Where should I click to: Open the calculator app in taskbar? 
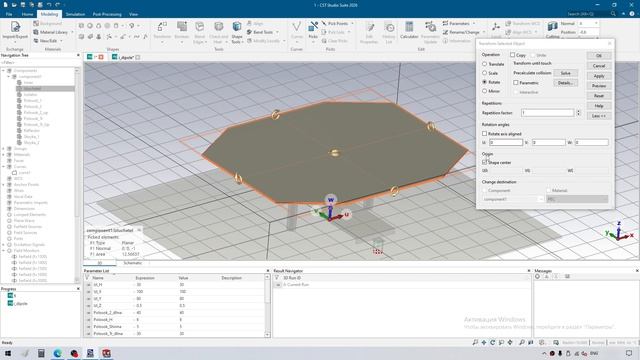[41, 353]
